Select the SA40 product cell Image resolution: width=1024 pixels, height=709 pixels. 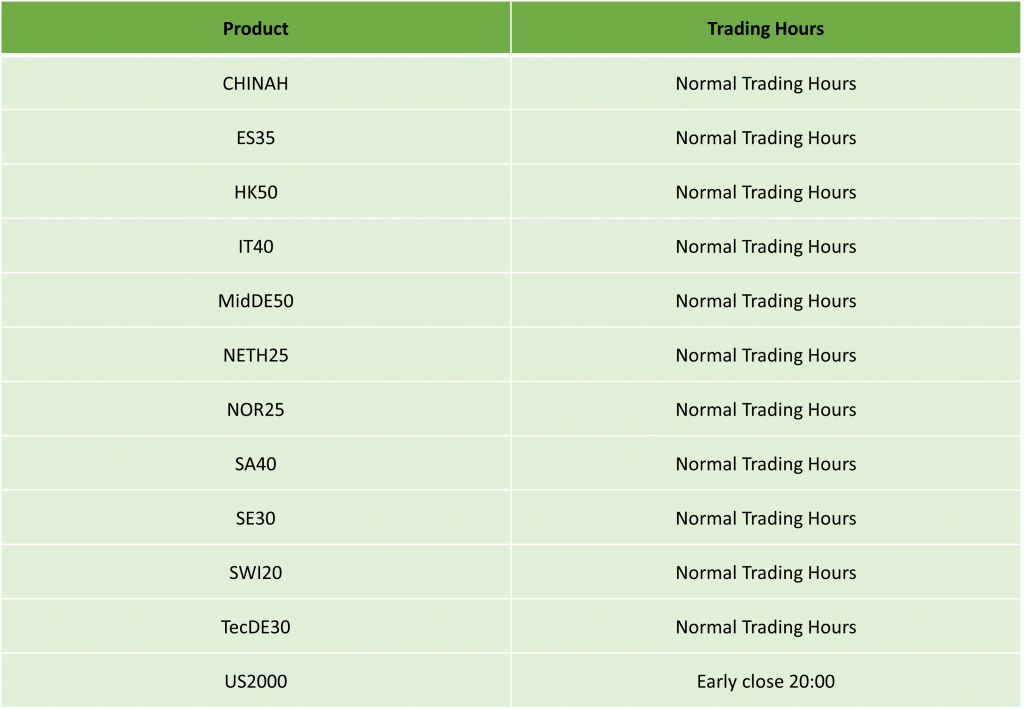[x=255, y=464]
